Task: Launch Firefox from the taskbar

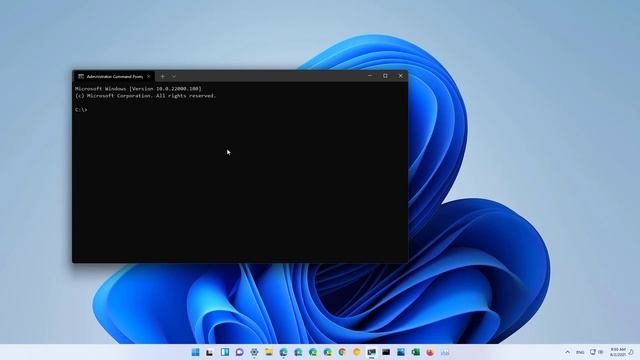Action: tap(430, 352)
